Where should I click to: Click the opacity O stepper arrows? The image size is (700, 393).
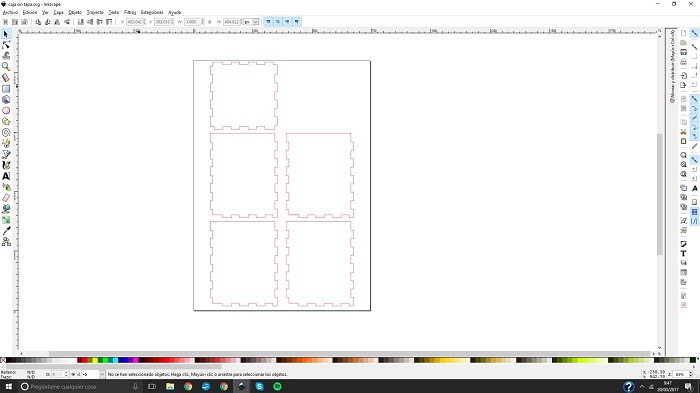66,374
